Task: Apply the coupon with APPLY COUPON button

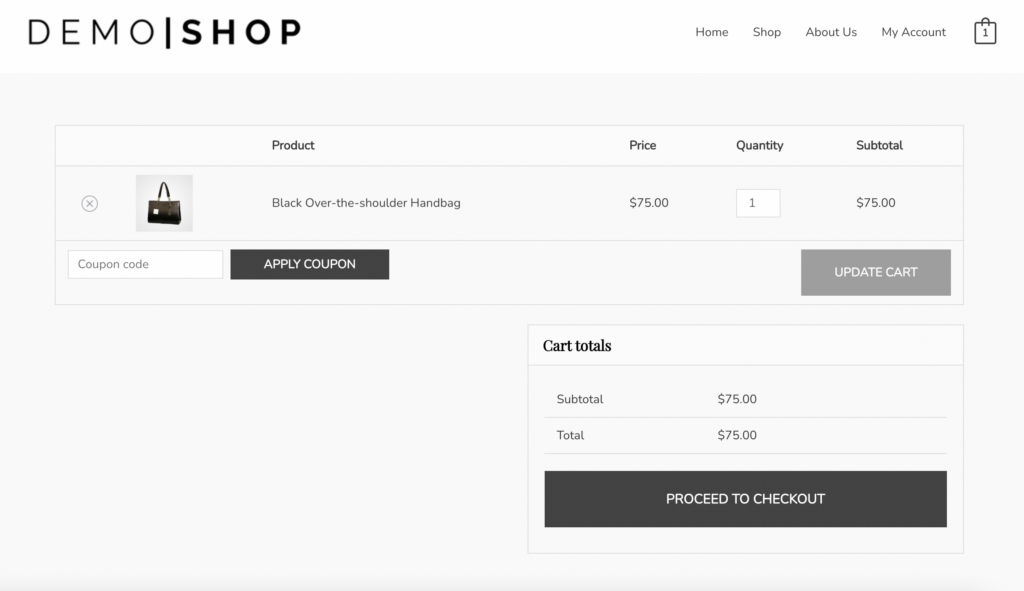Action: [x=309, y=264]
